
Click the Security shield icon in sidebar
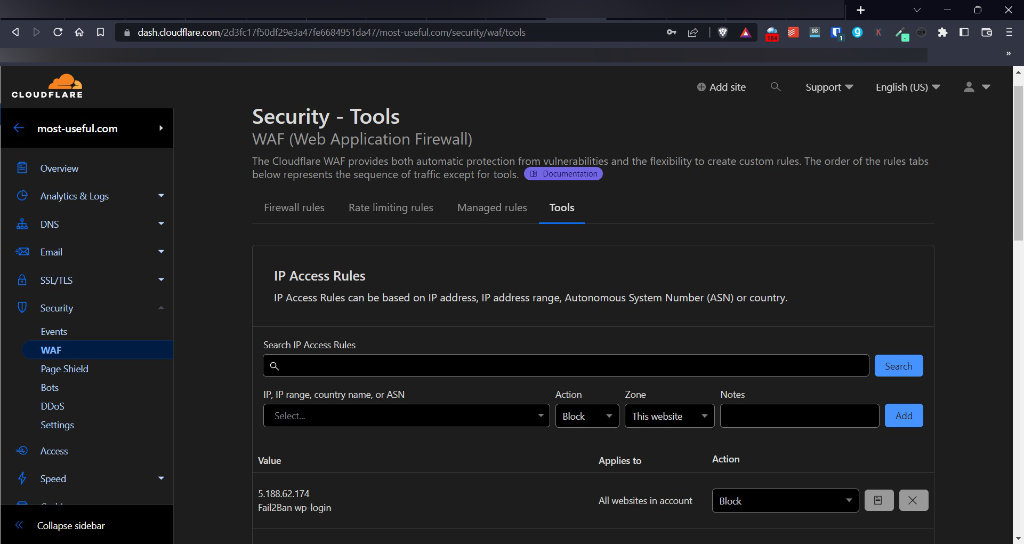tap(22, 307)
